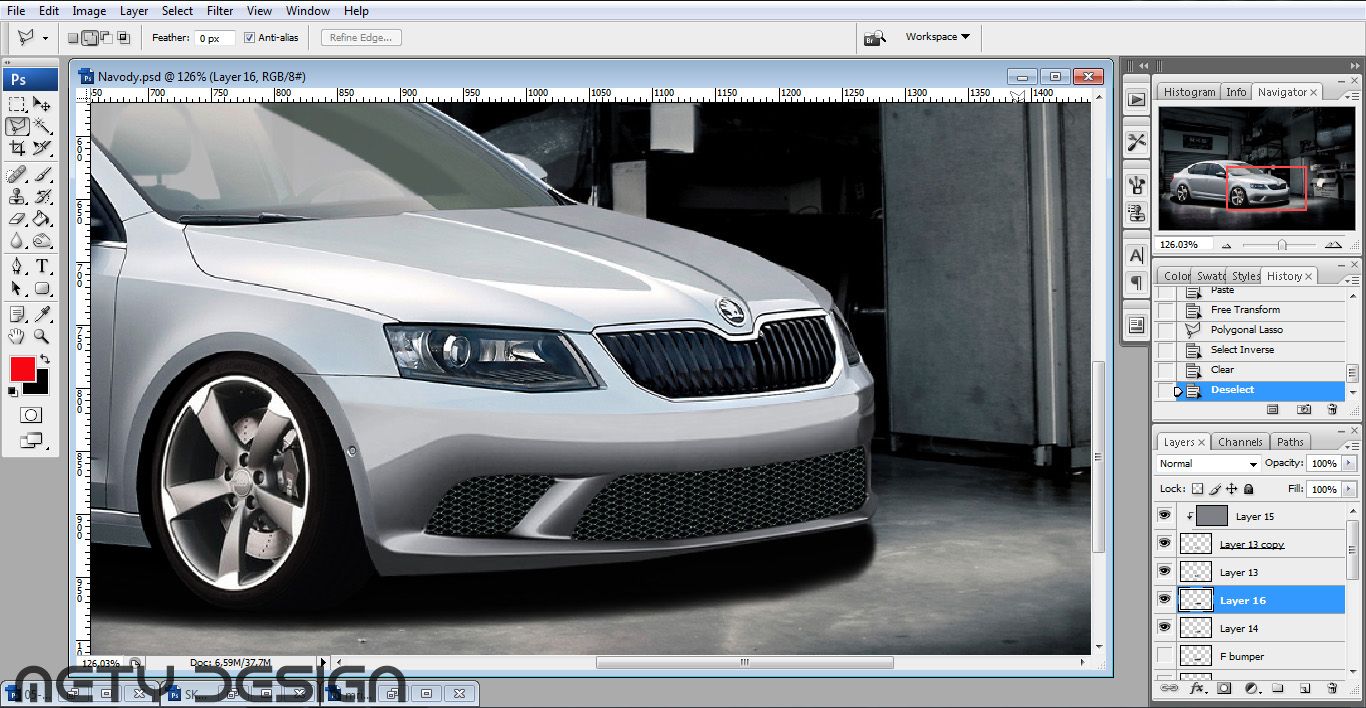Click the Feather input field
Screen dimensions: 1366x708
click(x=215, y=38)
